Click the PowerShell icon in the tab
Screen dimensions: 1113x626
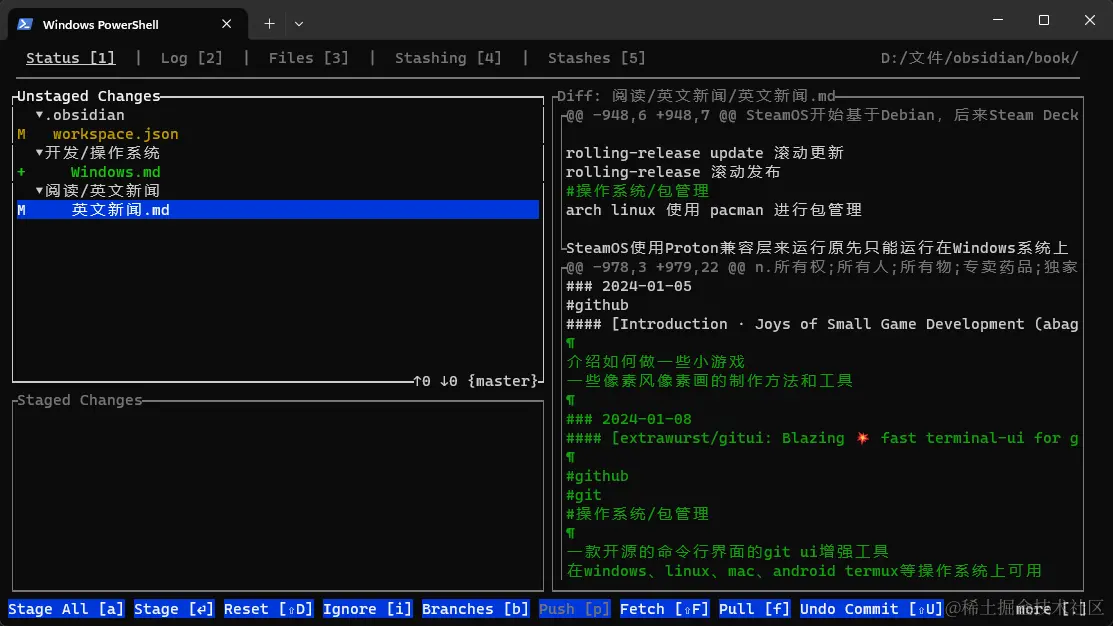point(25,24)
